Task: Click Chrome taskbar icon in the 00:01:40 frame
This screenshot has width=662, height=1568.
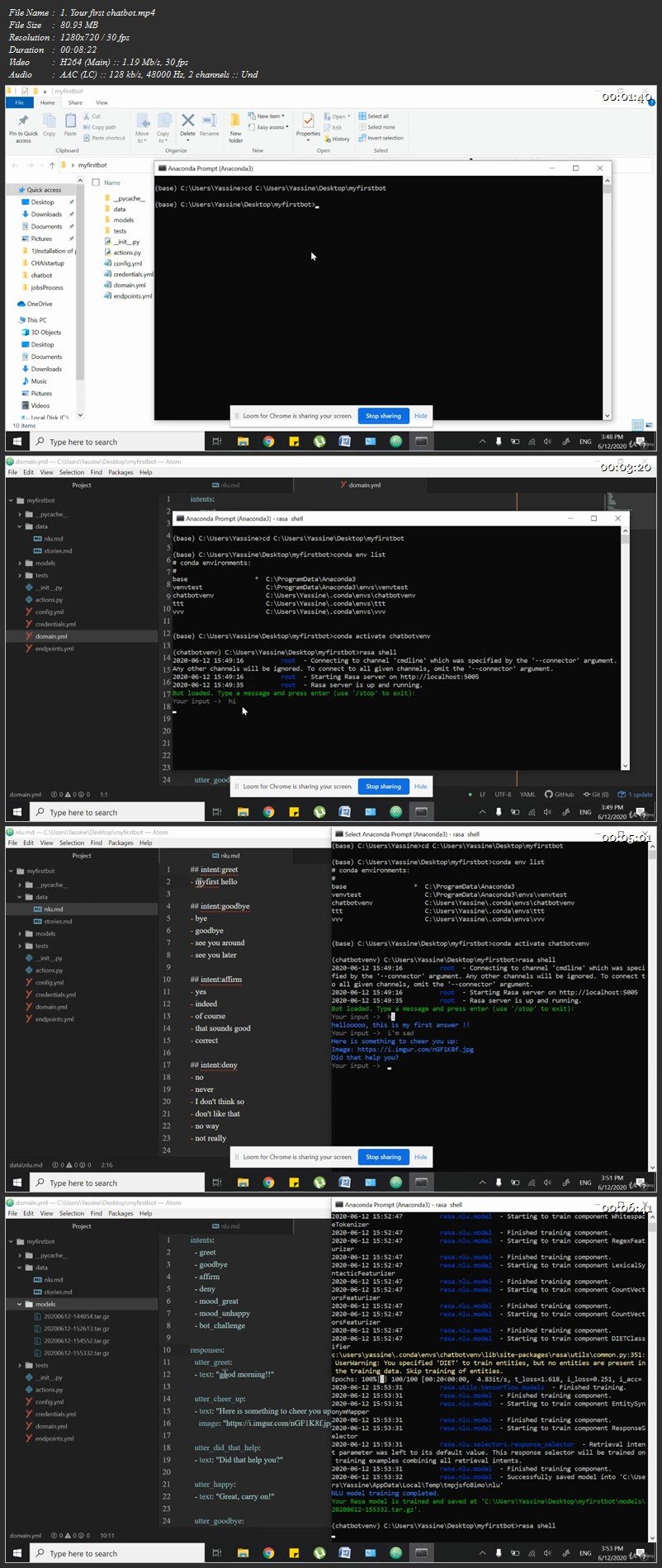Action: click(268, 442)
